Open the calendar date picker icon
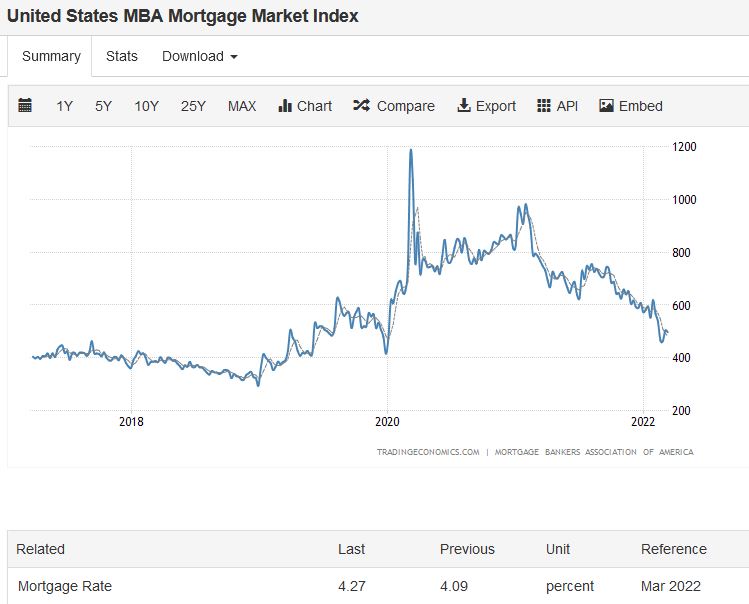The width and height of the screenshot is (749, 604). click(x=26, y=106)
